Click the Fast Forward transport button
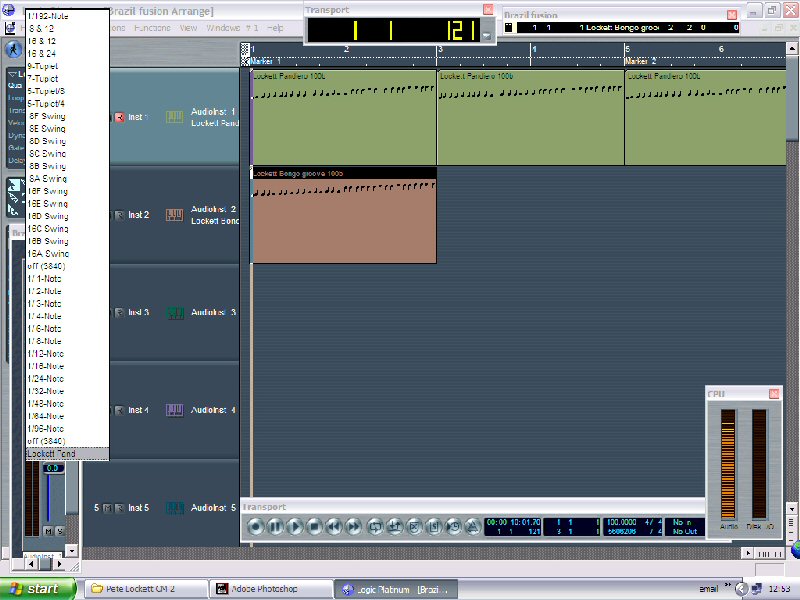The image size is (800, 600). coord(353,526)
